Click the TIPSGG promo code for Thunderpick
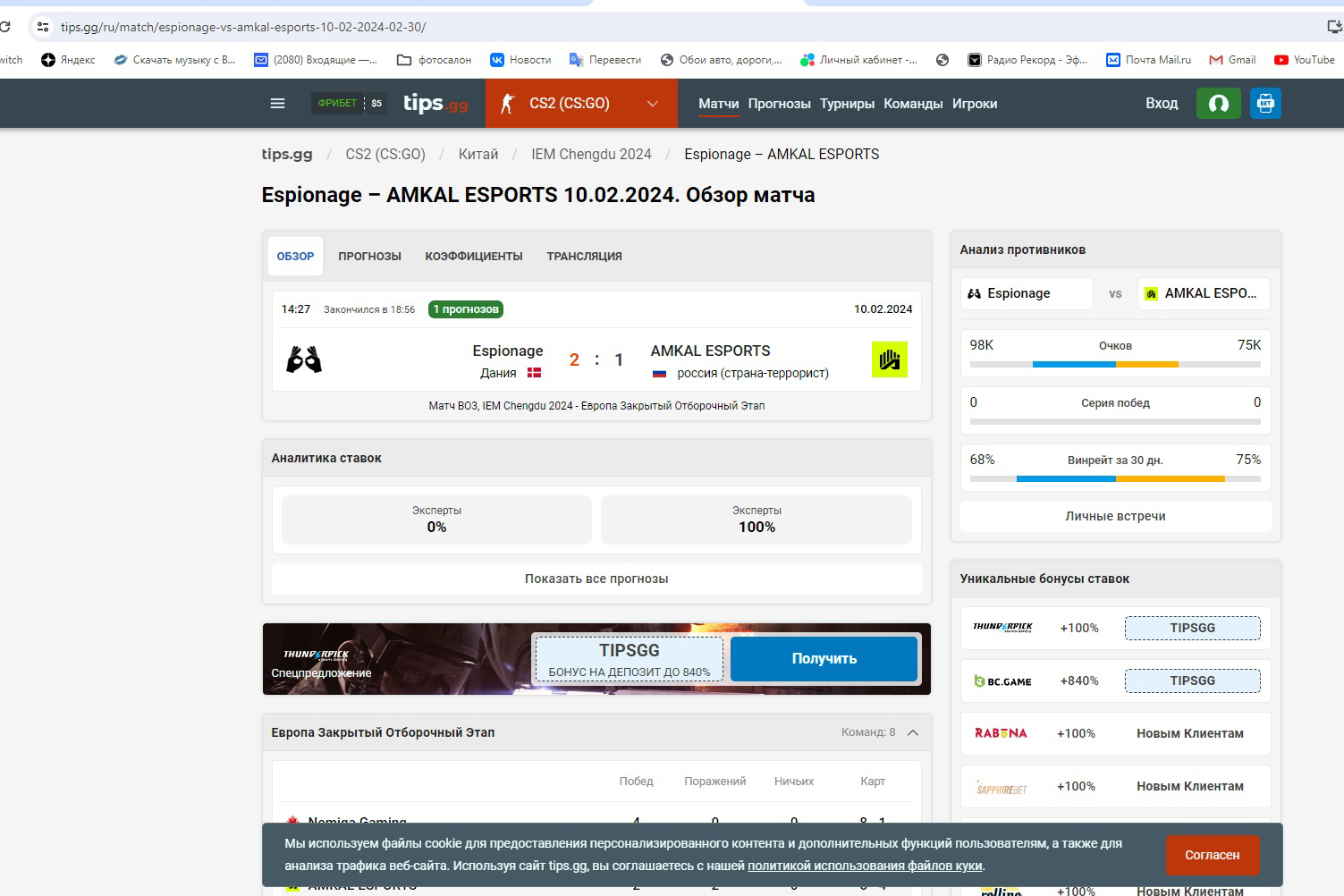1344x896 pixels. pyautogui.click(x=1192, y=628)
